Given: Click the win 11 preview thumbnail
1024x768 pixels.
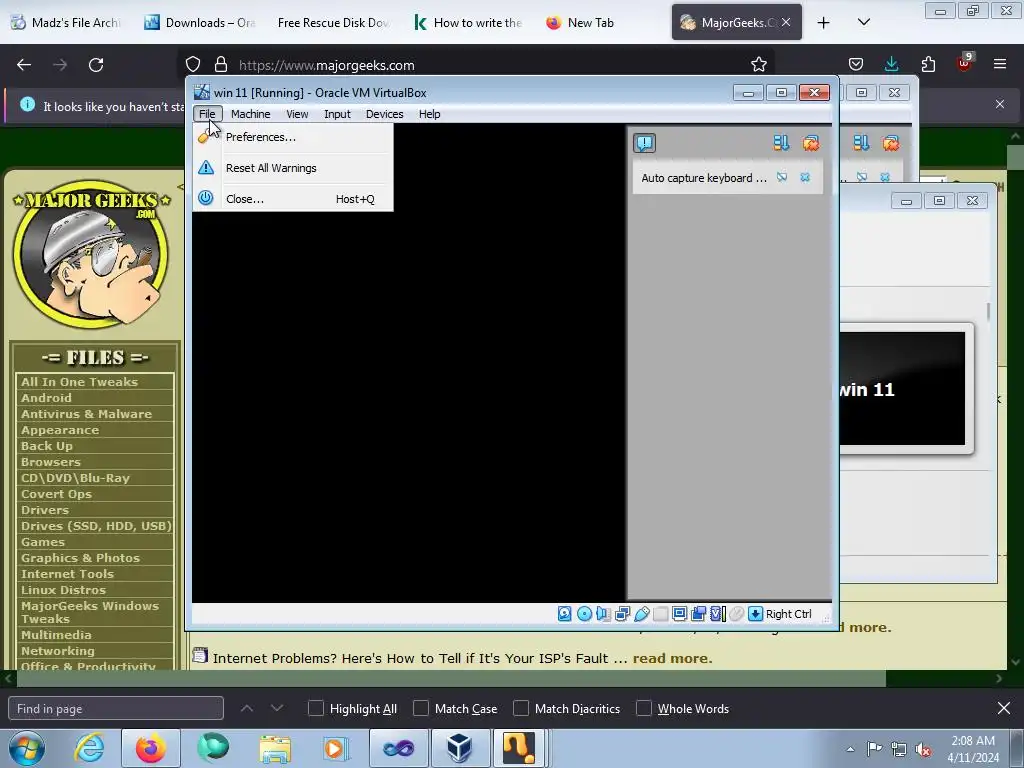Looking at the screenshot, I should coord(902,389).
